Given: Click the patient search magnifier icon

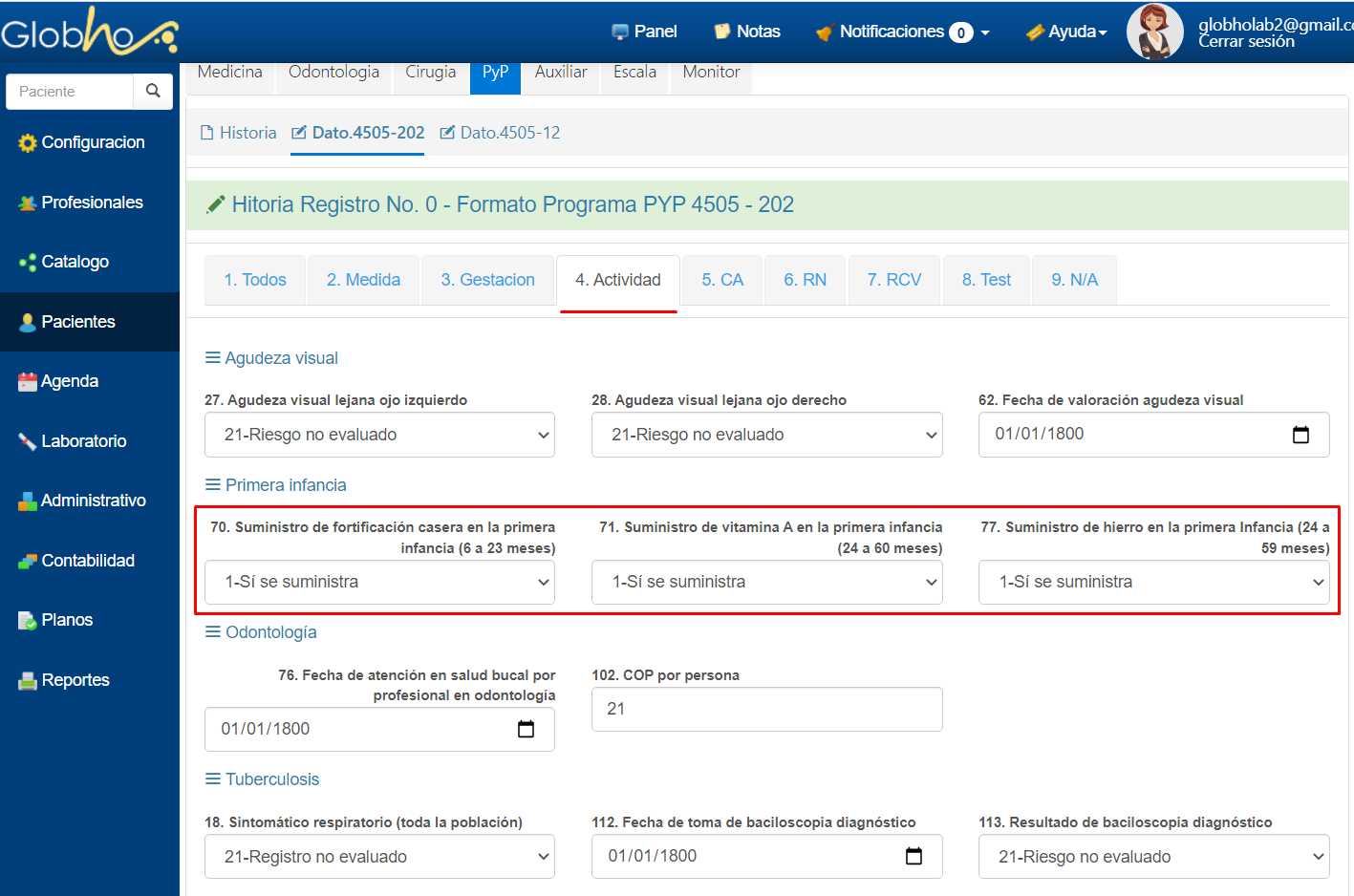Looking at the screenshot, I should pos(153,91).
